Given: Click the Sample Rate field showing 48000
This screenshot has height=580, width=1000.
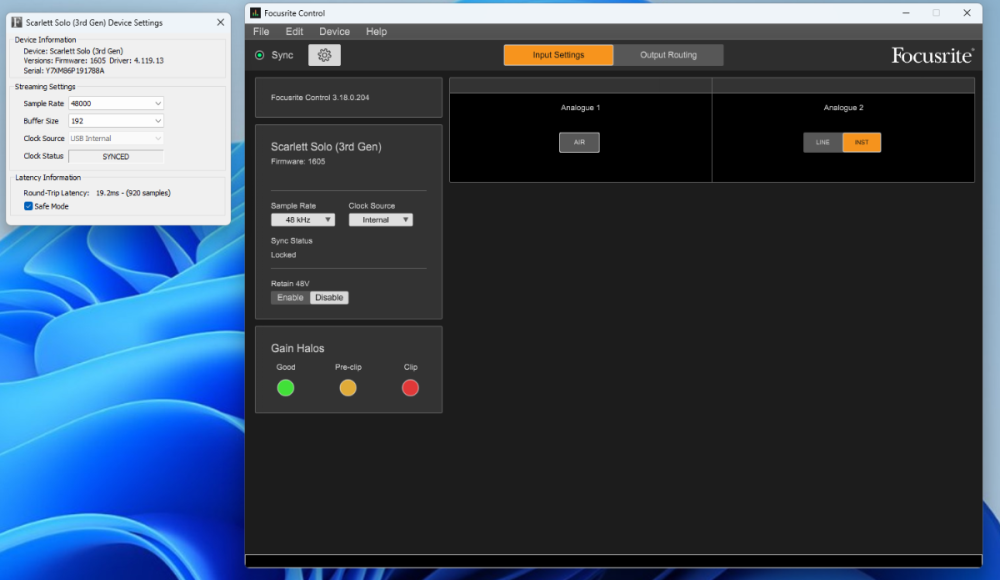Looking at the screenshot, I should coord(115,103).
